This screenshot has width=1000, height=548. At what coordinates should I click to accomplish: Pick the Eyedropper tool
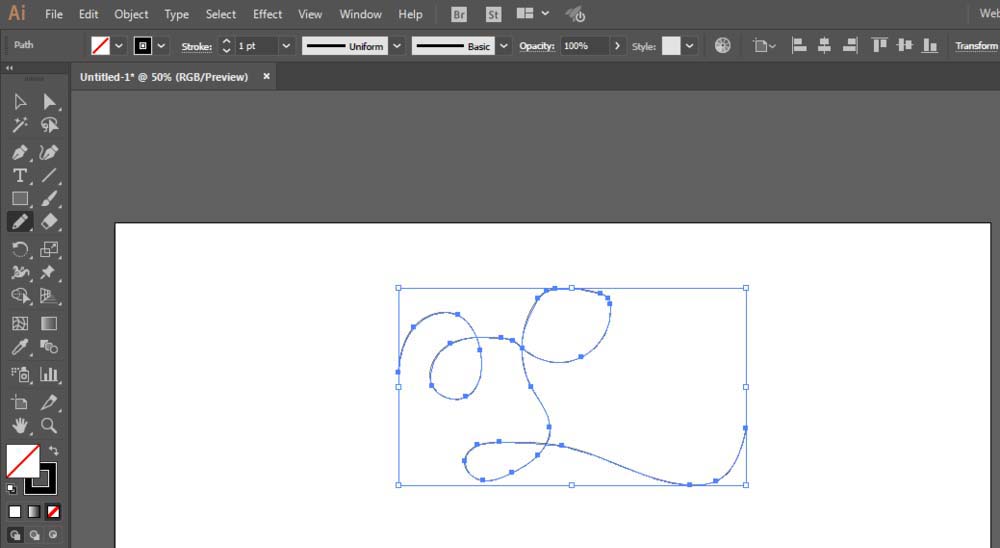point(20,347)
